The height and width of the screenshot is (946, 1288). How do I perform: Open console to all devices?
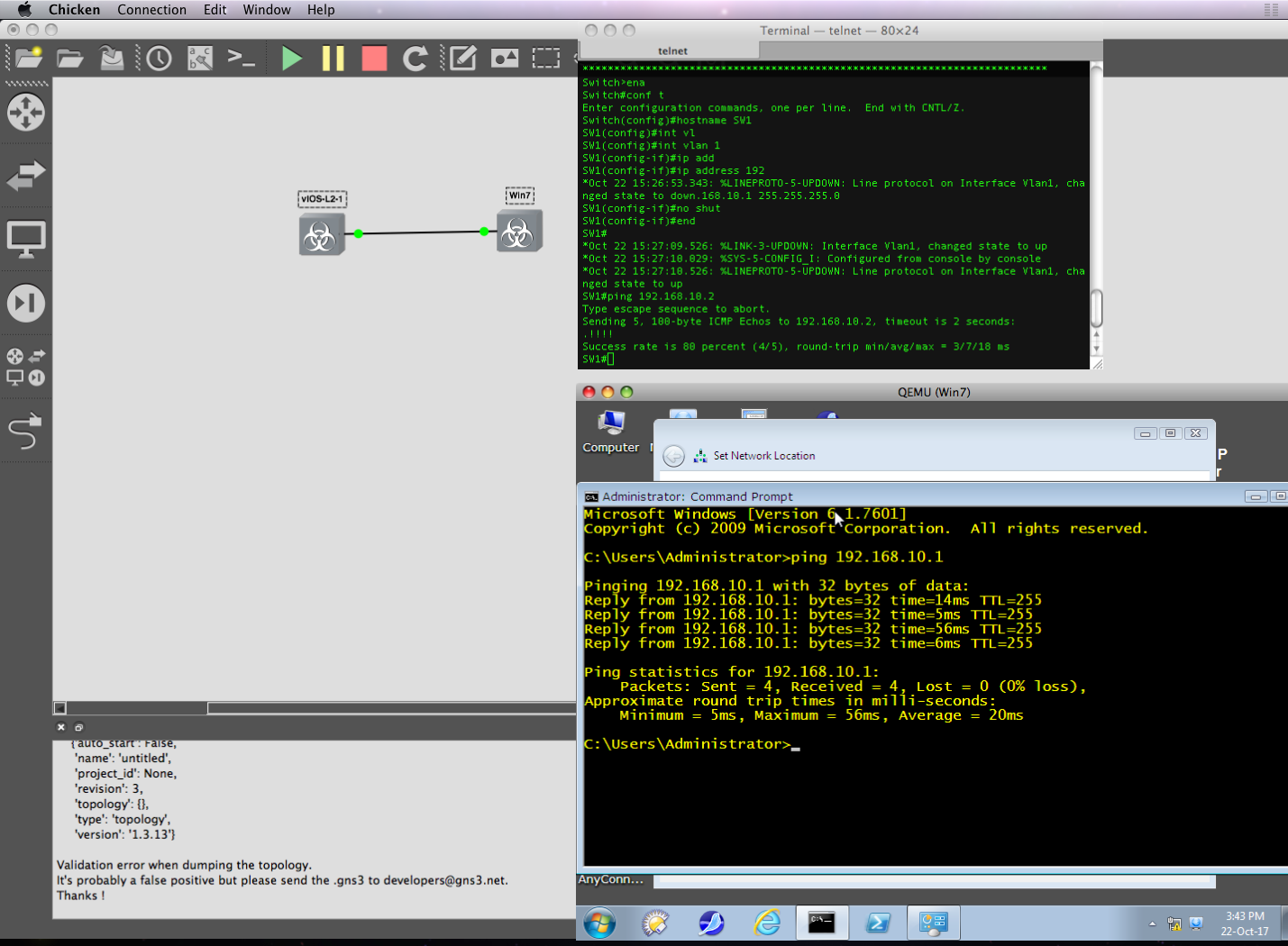(241, 59)
